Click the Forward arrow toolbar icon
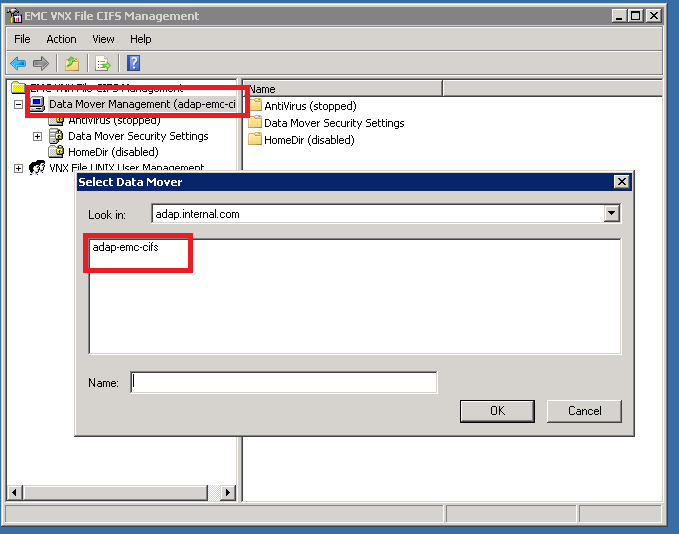This screenshot has height=534, width=679. 41,64
